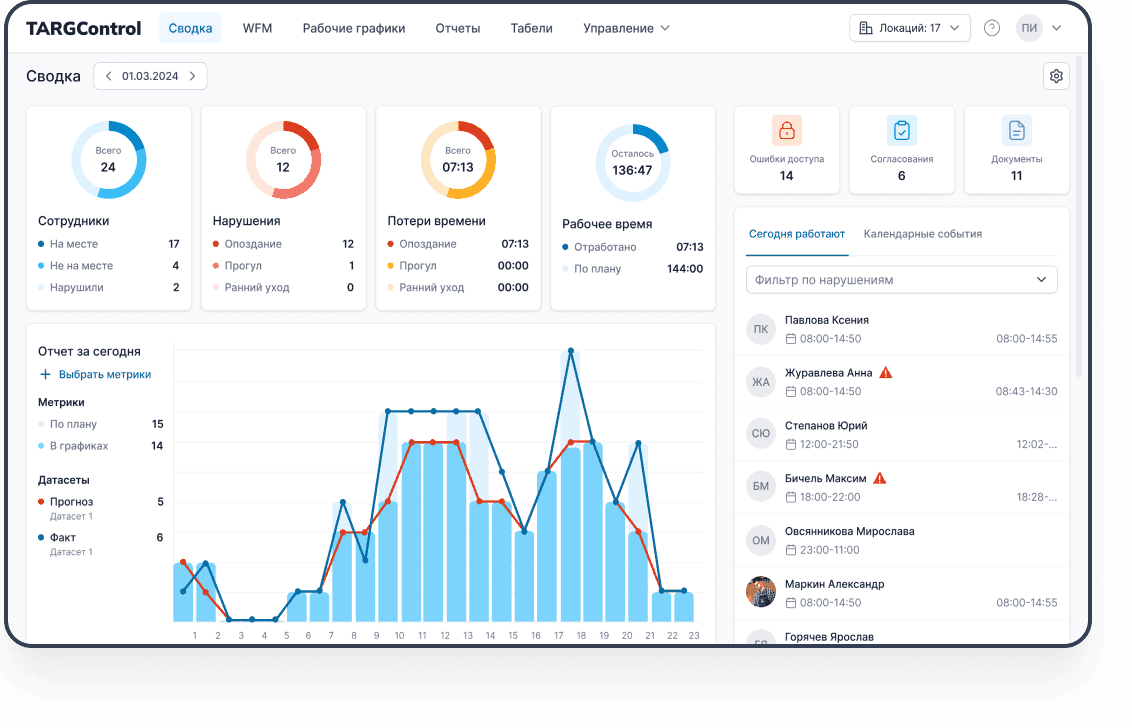The image size is (1132, 728).
Task: Click the Отработано 07:13 row
Action: tap(632, 247)
